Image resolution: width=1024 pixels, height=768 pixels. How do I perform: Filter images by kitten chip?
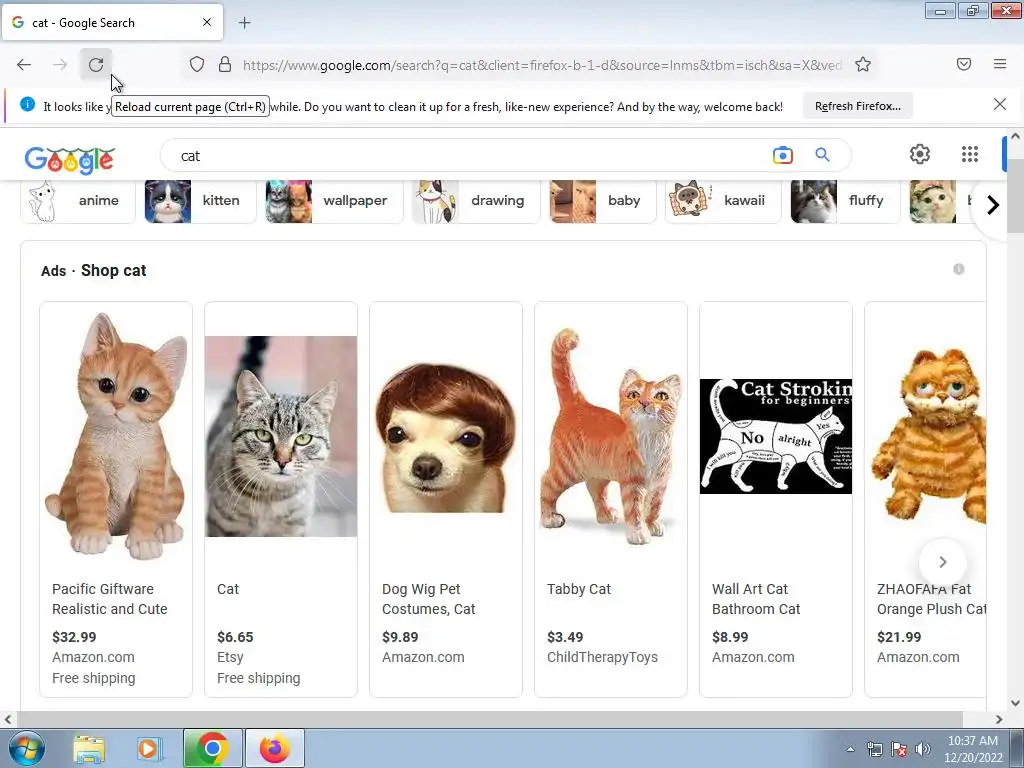coord(200,201)
